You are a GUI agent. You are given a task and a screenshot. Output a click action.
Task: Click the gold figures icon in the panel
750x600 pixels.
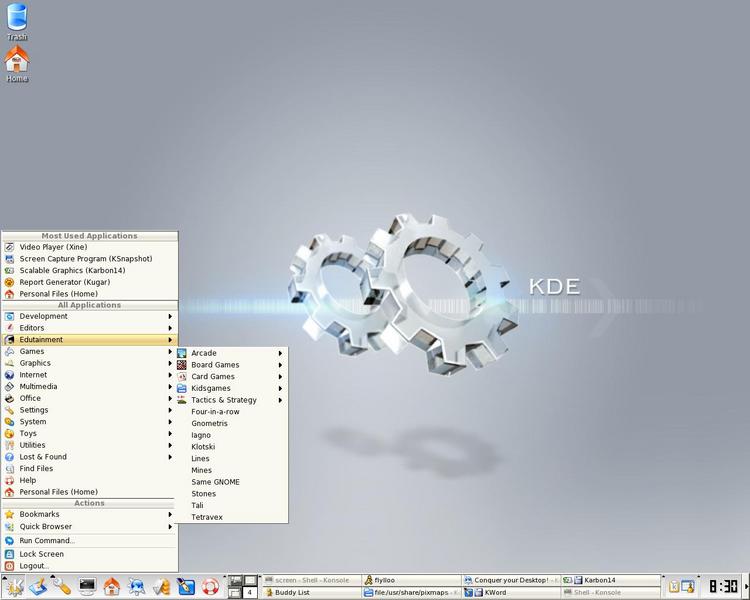(161, 587)
